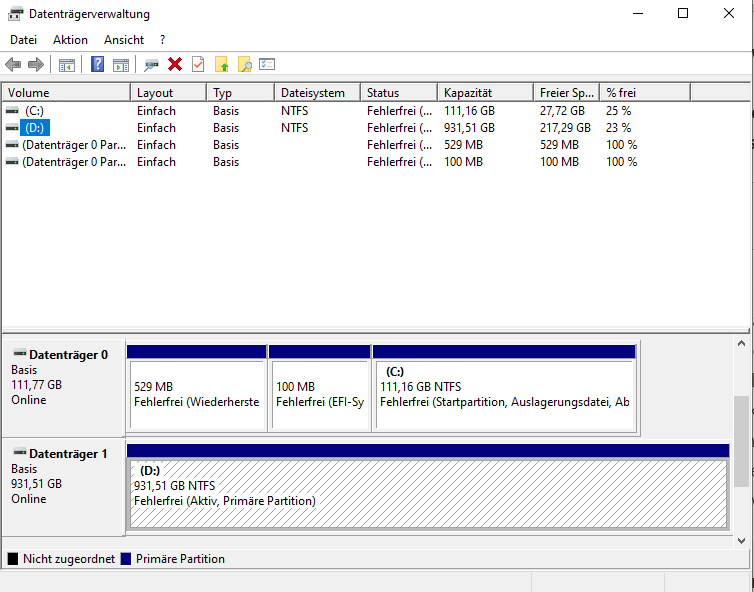Click the Nicht zugeordnet legend label
The width and height of the screenshot is (754, 592).
69,559
